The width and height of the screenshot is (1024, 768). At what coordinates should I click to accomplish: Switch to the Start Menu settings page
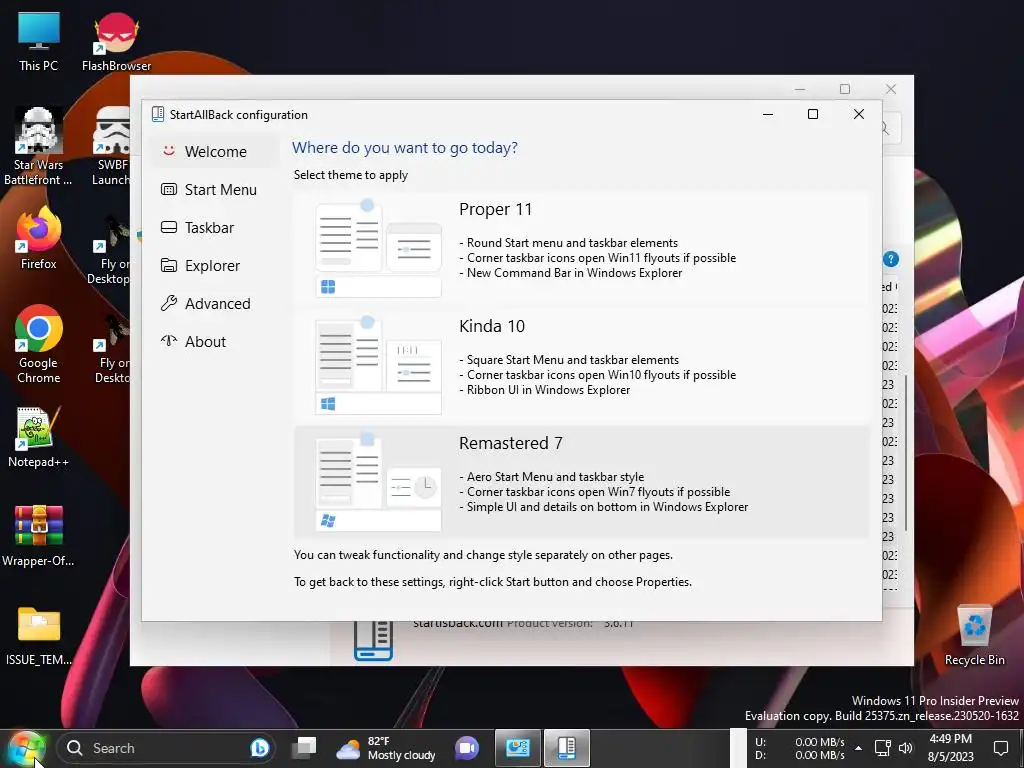(x=214, y=189)
